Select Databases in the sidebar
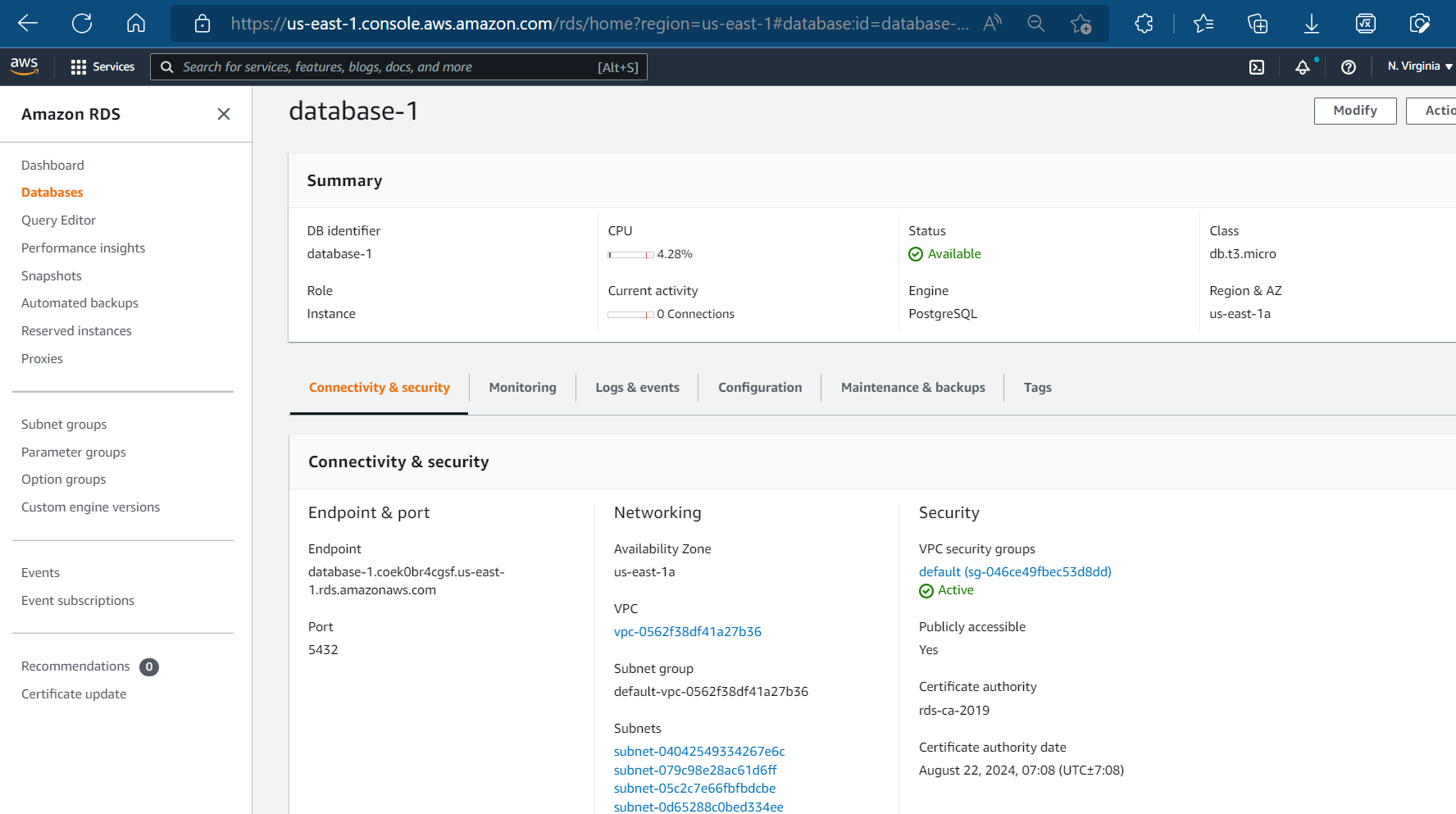This screenshot has width=1456, height=814. [x=52, y=193]
